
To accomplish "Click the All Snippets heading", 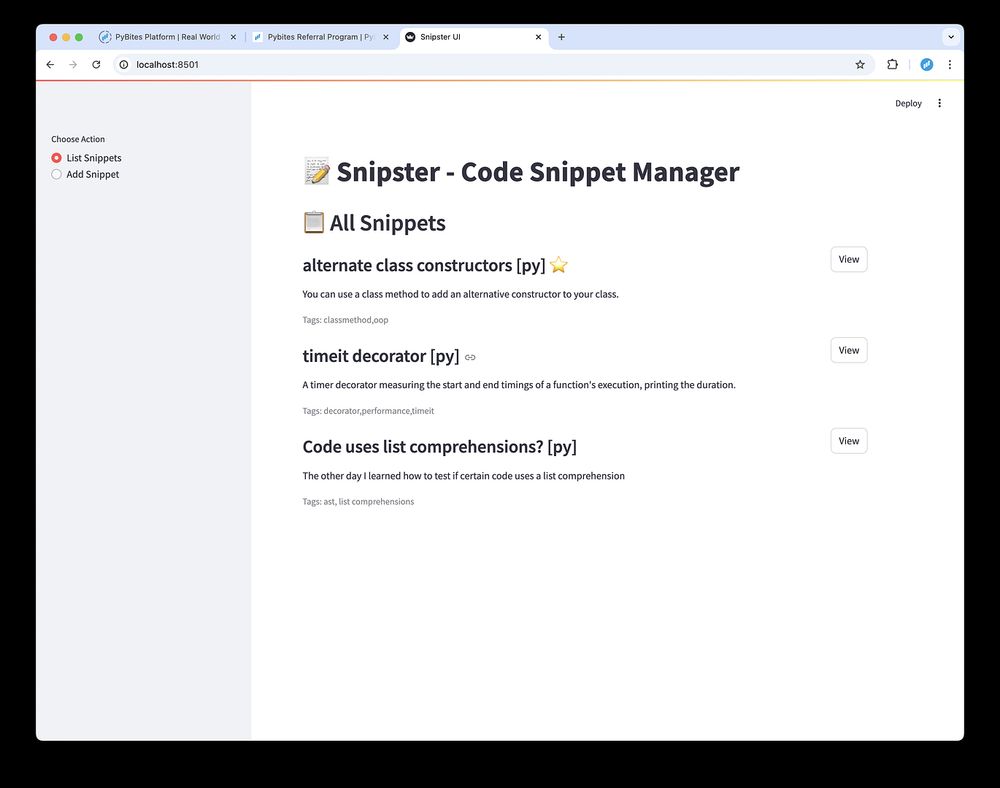I will [x=374, y=223].
